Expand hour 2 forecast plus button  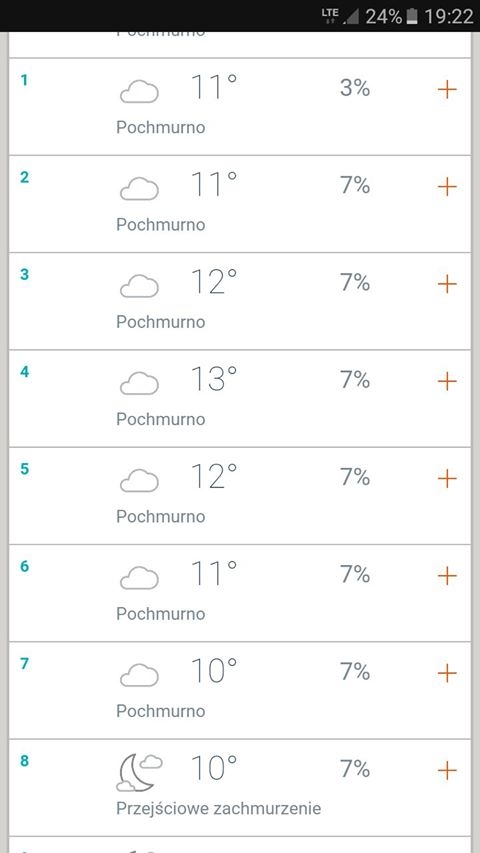coord(447,187)
